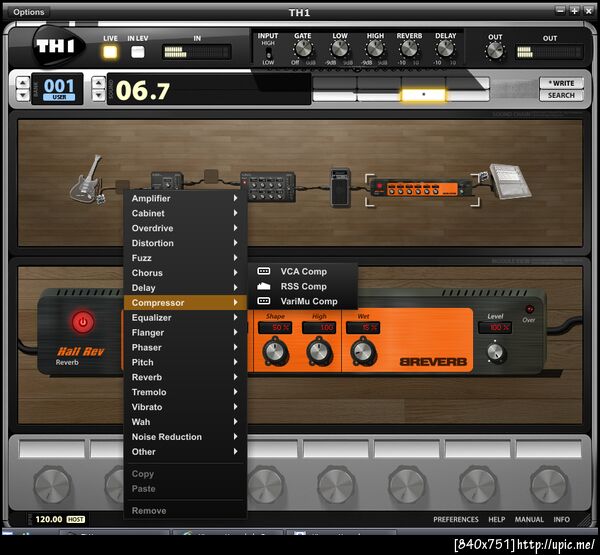
Task: Click the RSS Comp pedal icon
Action: click(x=264, y=286)
